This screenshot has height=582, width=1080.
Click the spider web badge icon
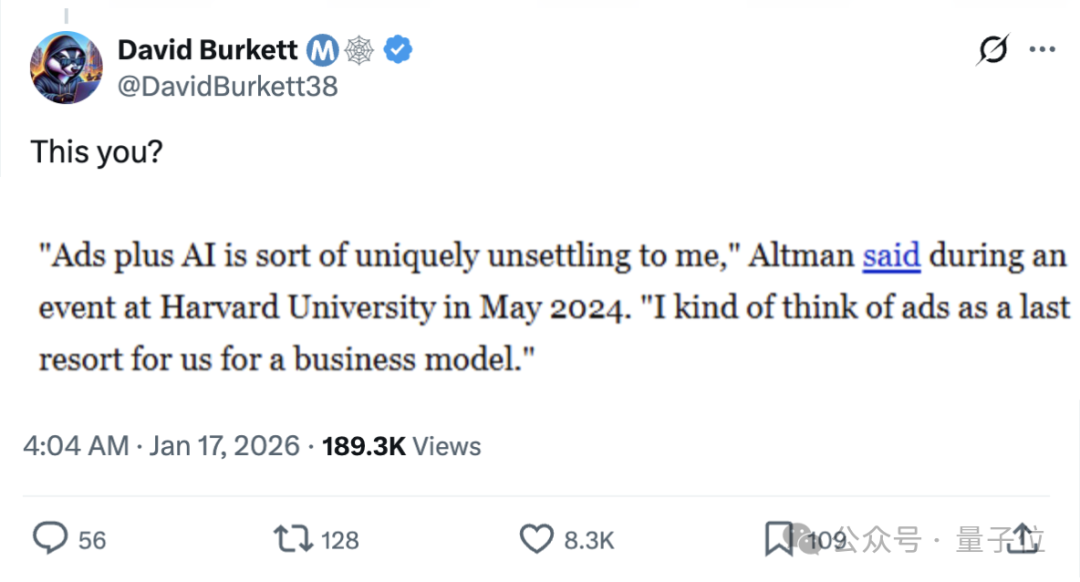click(x=359, y=49)
